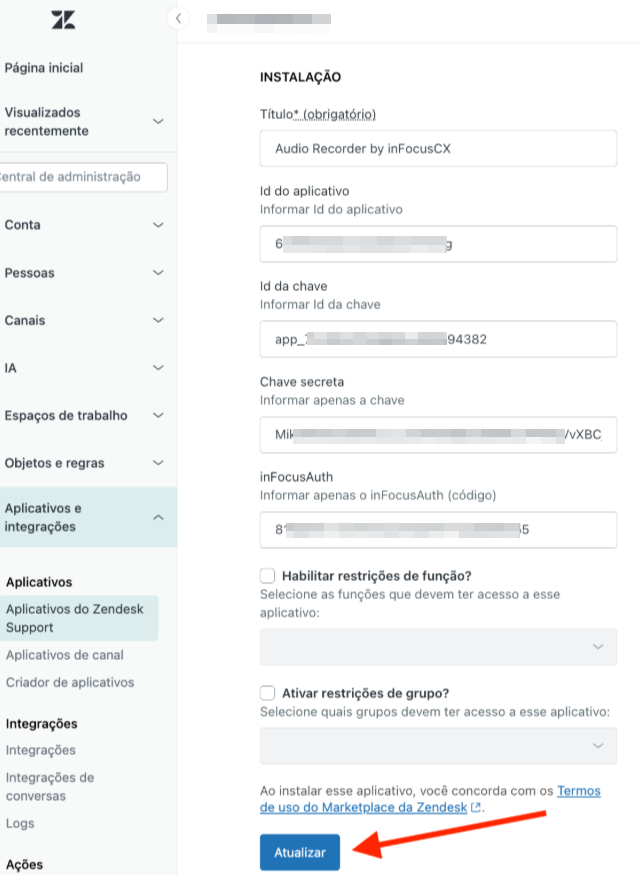
Task: Expand the IA section
Action: point(158,368)
